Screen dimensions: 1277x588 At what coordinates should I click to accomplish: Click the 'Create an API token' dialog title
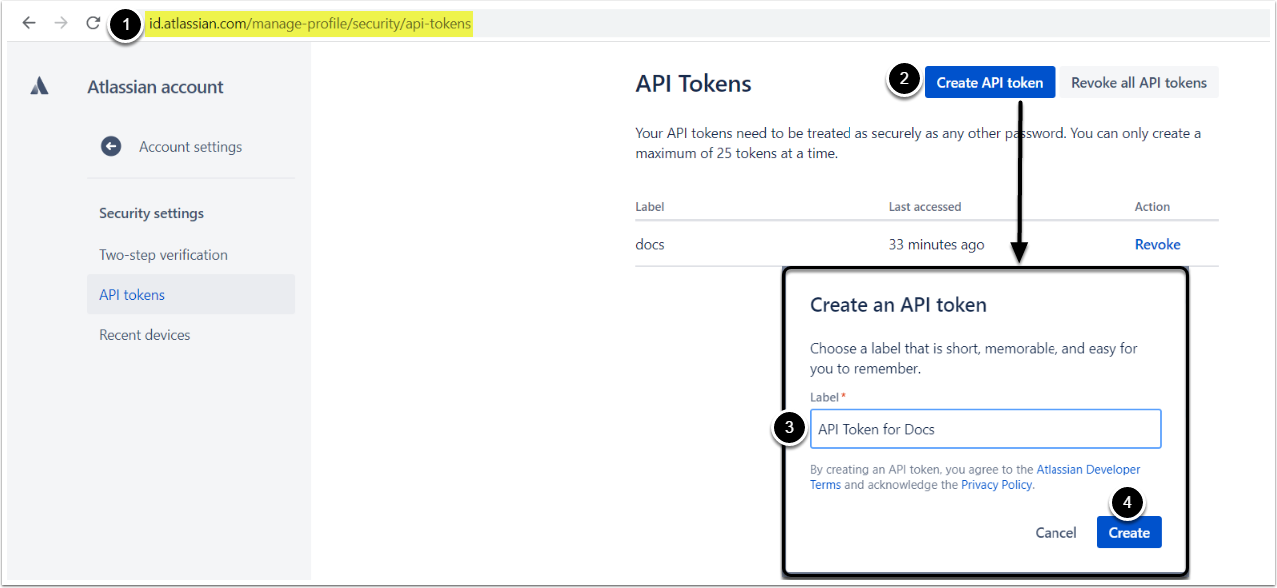pos(898,305)
